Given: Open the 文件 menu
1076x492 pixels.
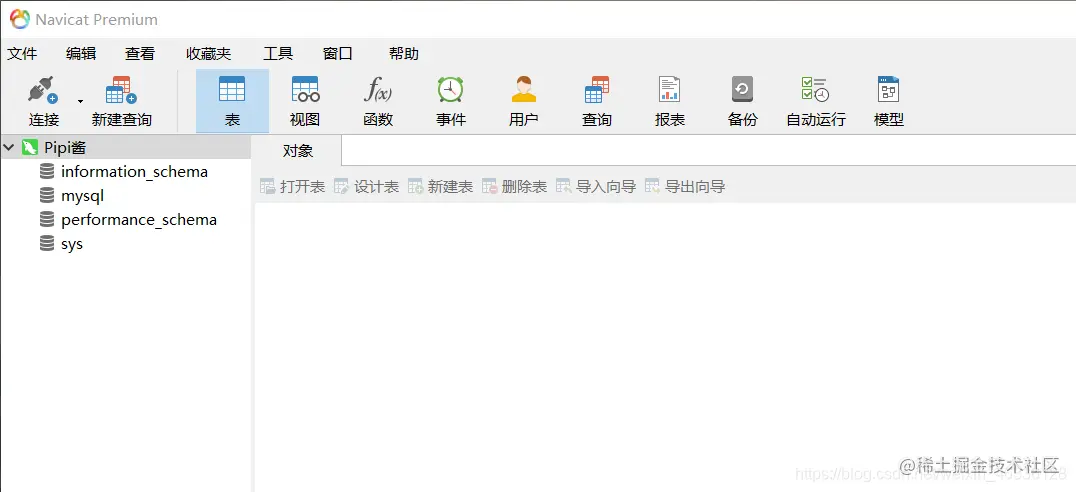Looking at the screenshot, I should click(22, 54).
